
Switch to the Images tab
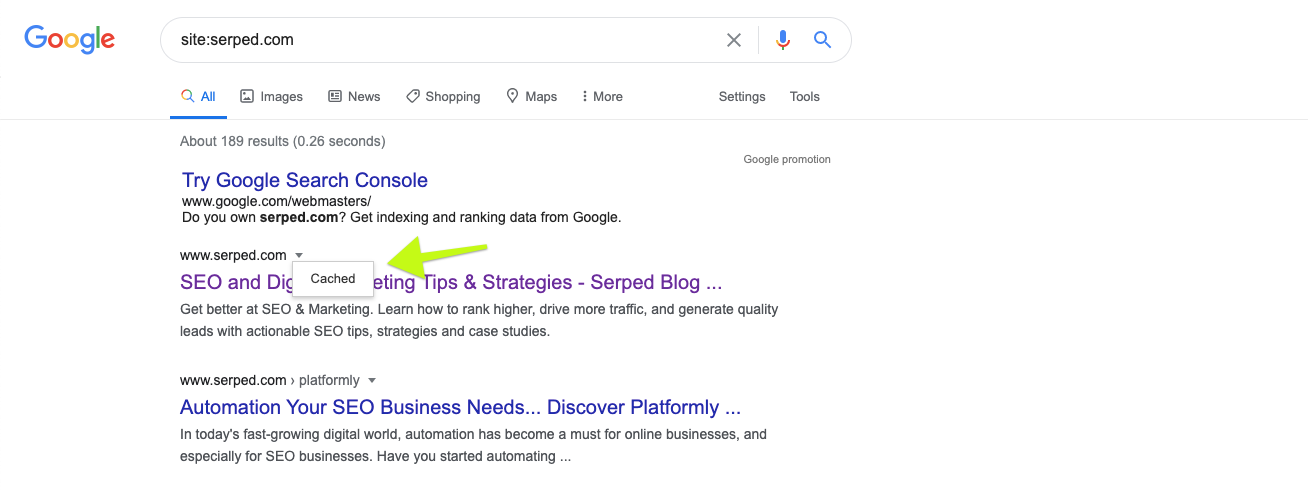click(x=271, y=97)
